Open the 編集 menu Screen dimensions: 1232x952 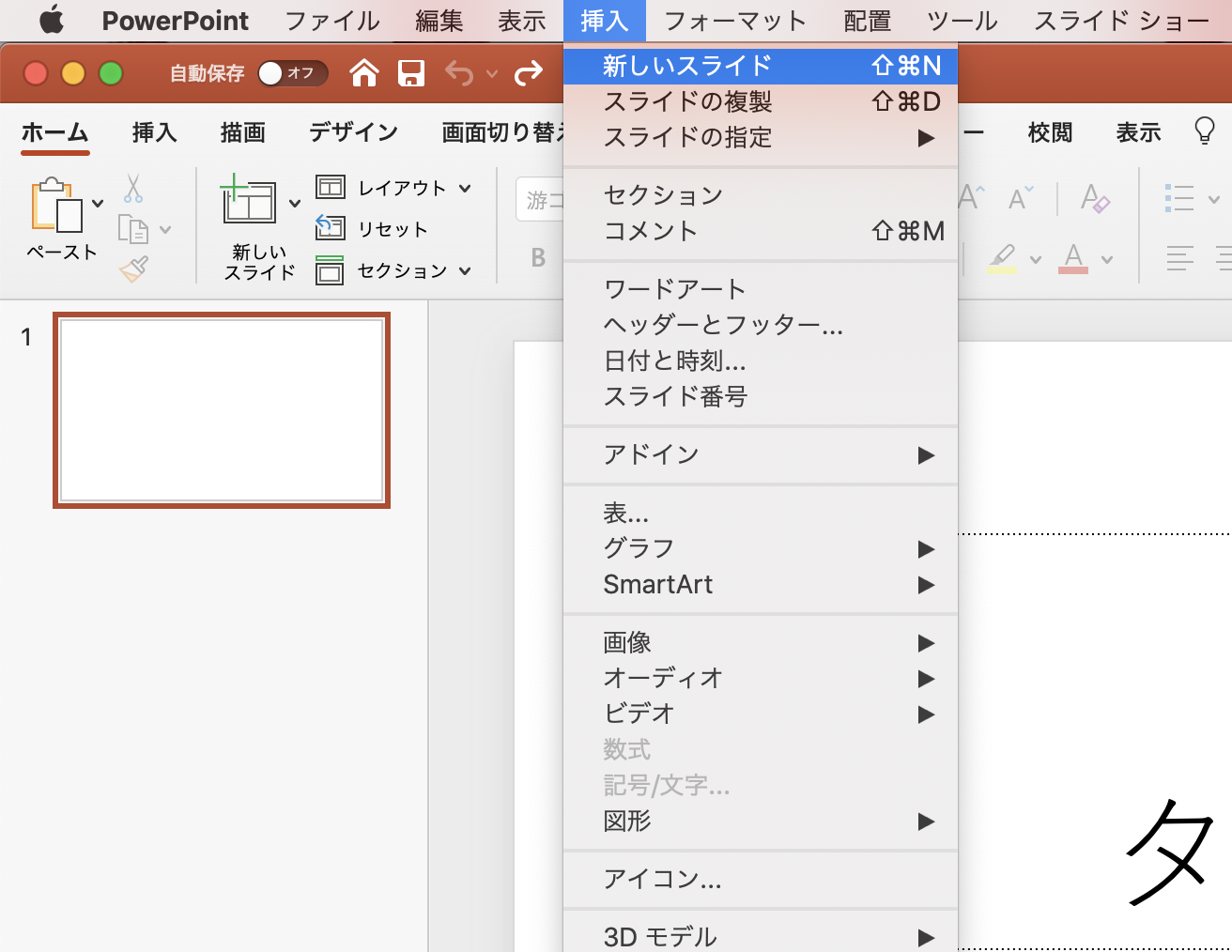click(439, 21)
